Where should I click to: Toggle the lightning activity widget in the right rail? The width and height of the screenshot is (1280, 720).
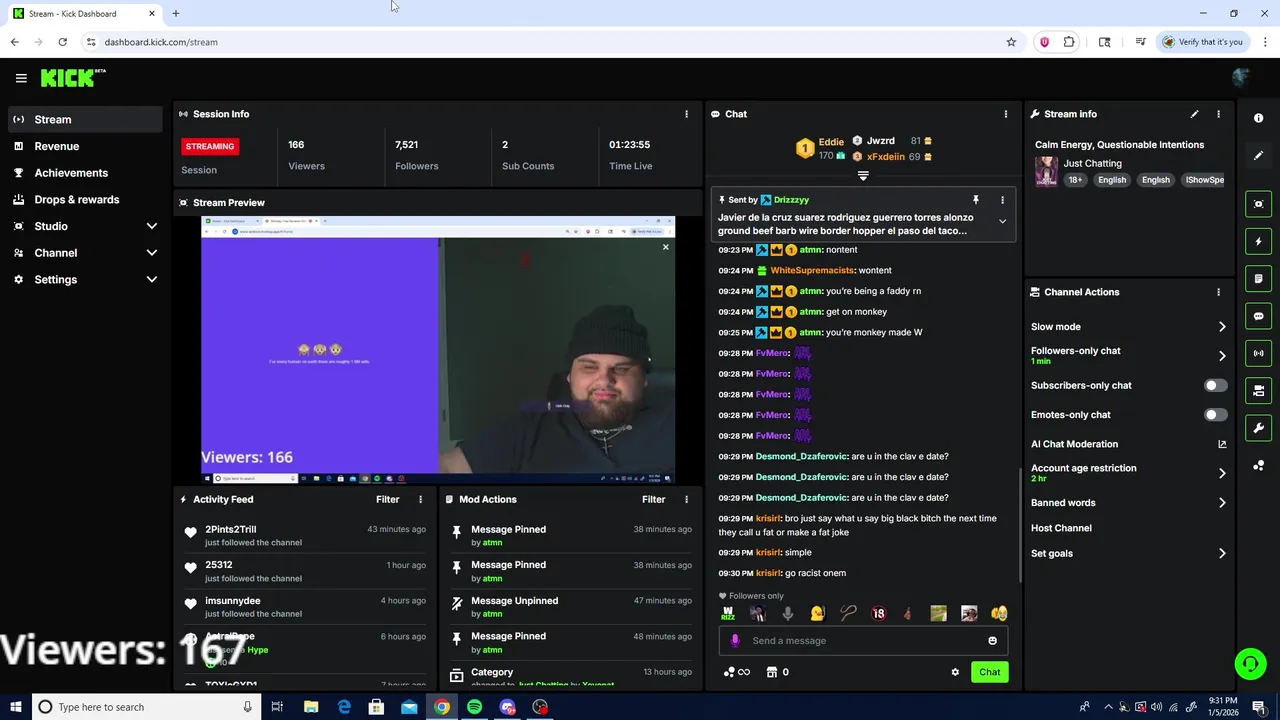tap(1258, 241)
